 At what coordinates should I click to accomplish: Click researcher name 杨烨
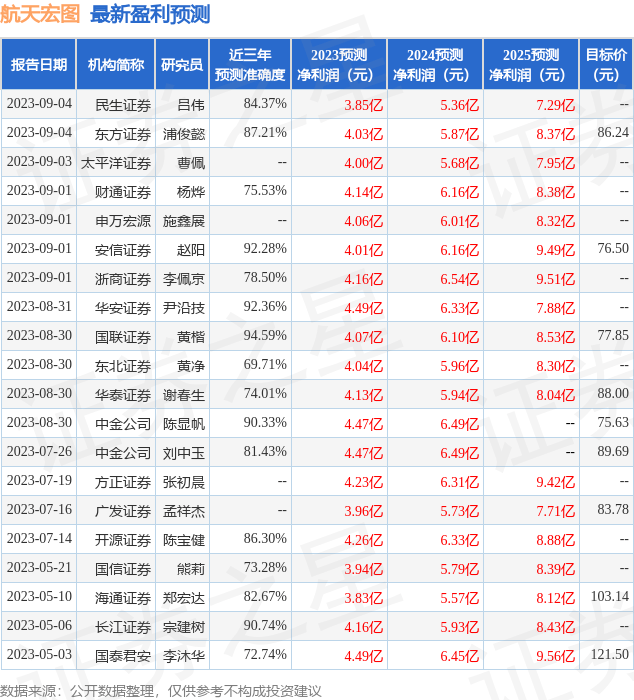click(x=191, y=192)
